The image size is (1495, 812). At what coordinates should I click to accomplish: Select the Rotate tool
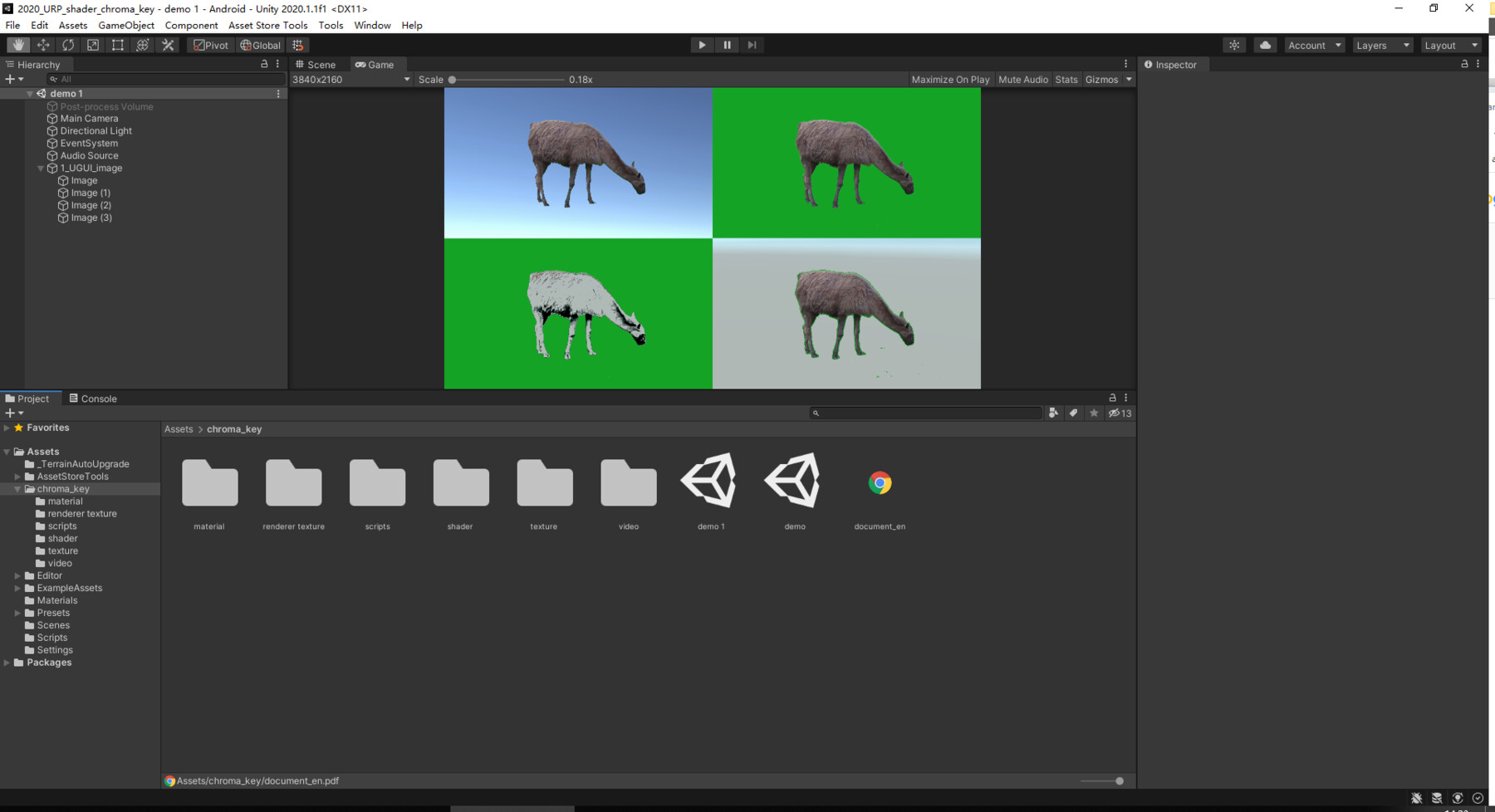67,45
